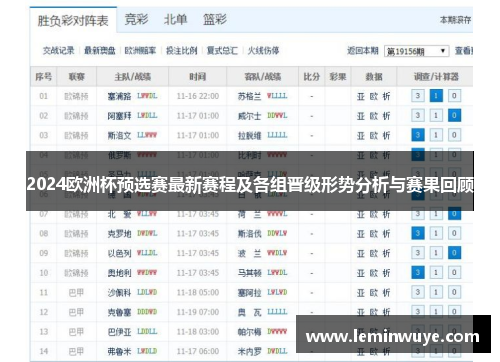Toggle the 3 box in the 阿塞拜 row
500x362 pixels.
(x=418, y=116)
